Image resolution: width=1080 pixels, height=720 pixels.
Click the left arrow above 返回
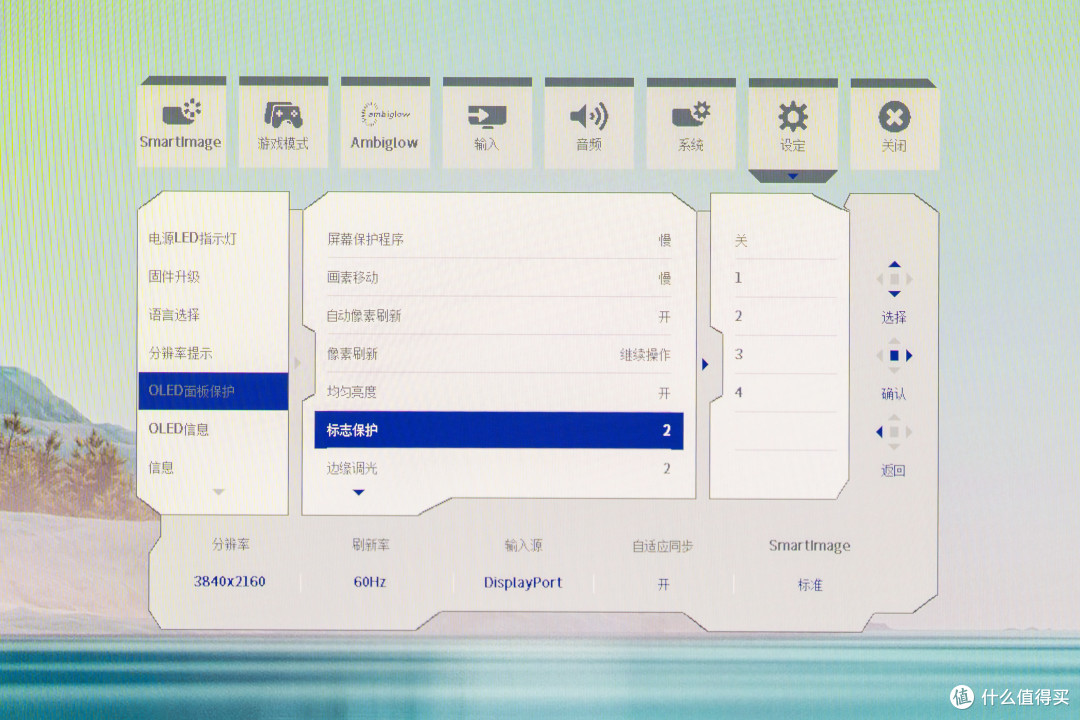879,432
